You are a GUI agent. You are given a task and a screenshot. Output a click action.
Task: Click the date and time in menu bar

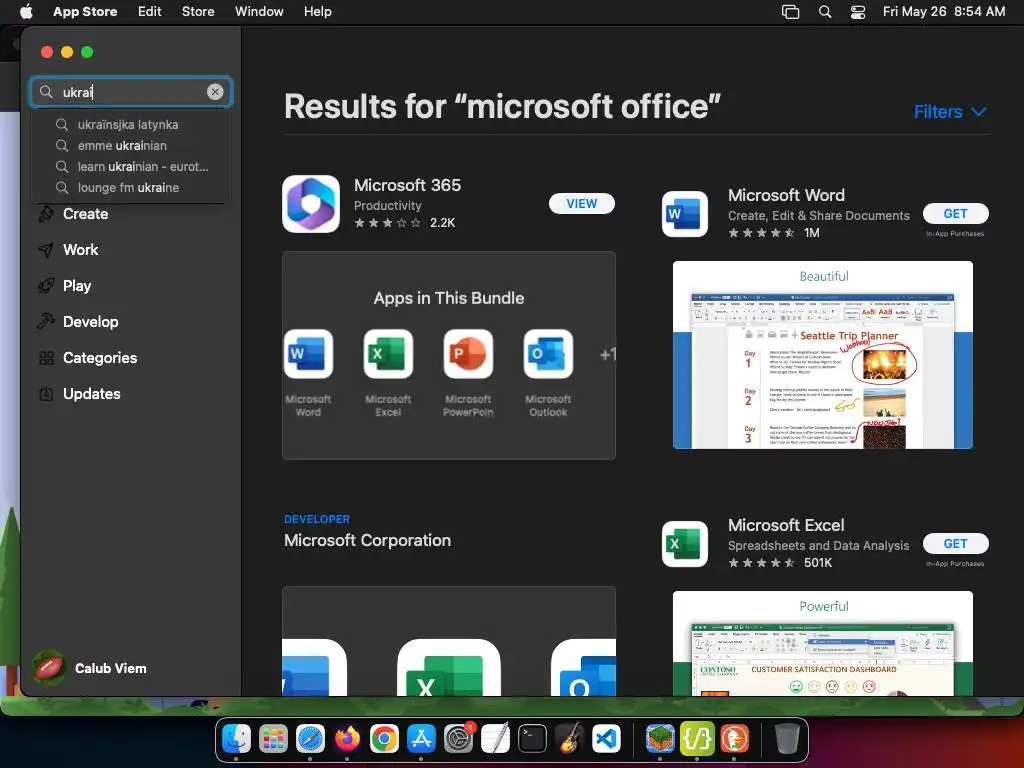coord(944,11)
